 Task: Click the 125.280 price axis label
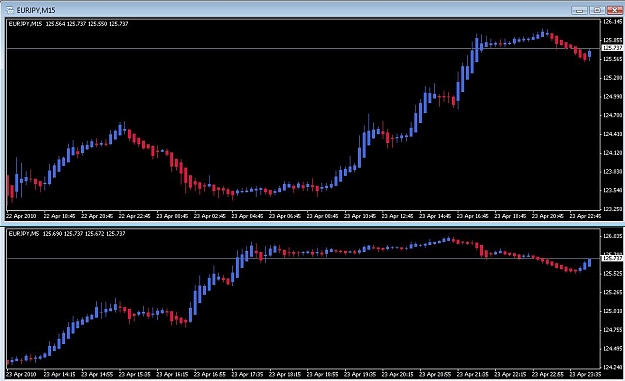[613, 78]
